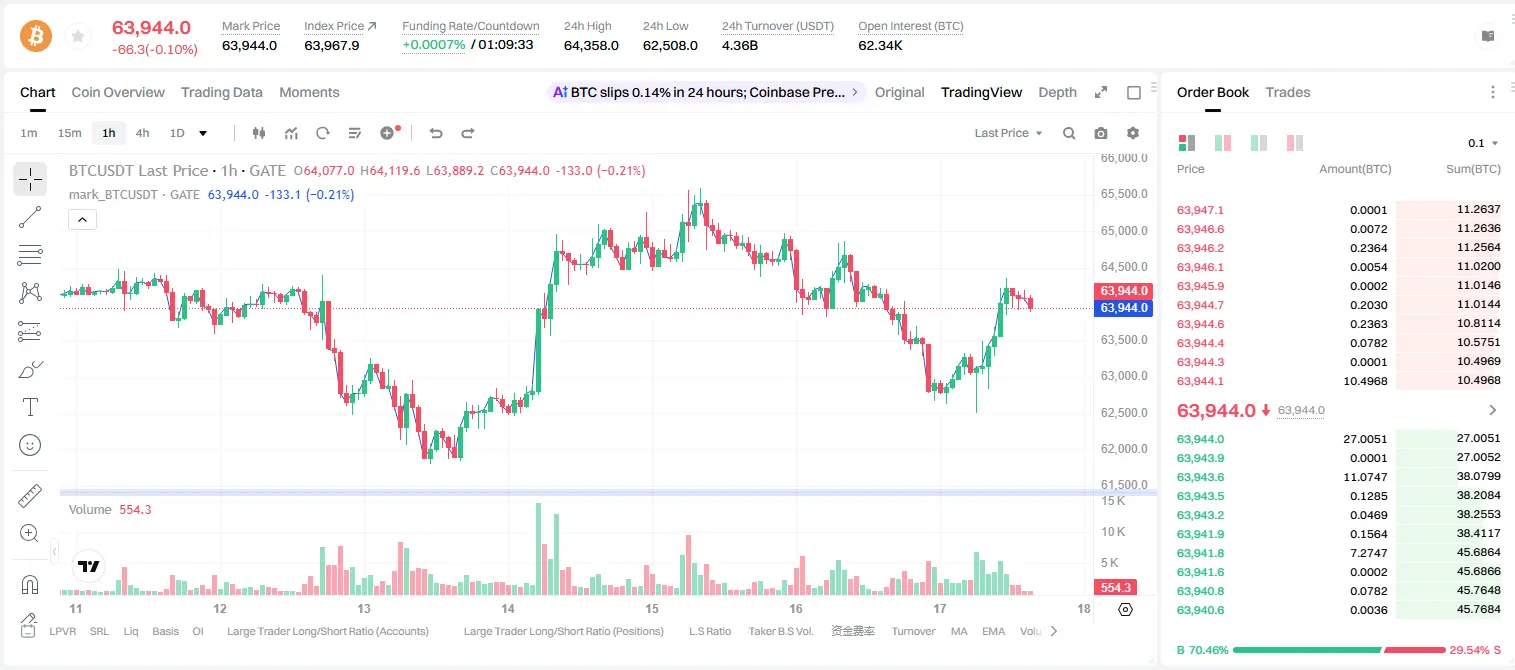
Task: Expand the time interval dropdown arrow next to 1D
Action: (x=204, y=133)
